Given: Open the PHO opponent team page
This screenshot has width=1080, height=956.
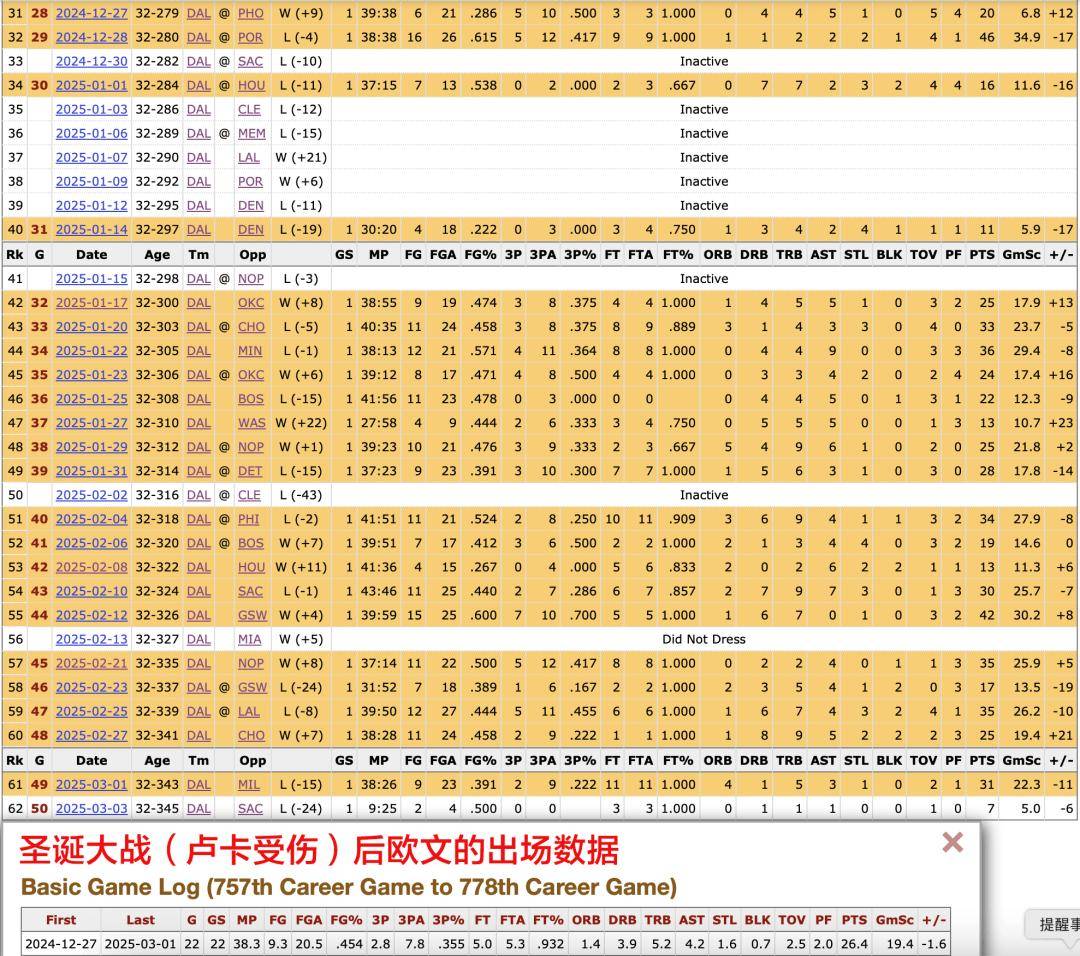Looking at the screenshot, I should point(250,13).
